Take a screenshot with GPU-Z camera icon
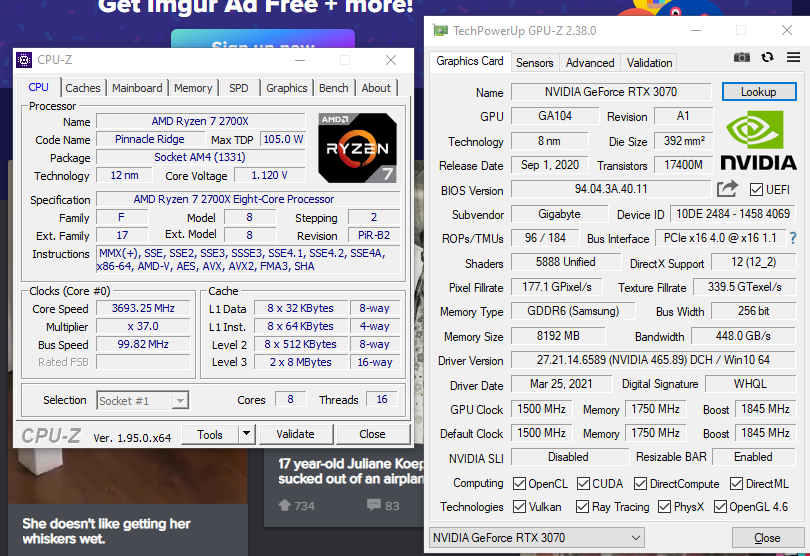 coord(742,57)
